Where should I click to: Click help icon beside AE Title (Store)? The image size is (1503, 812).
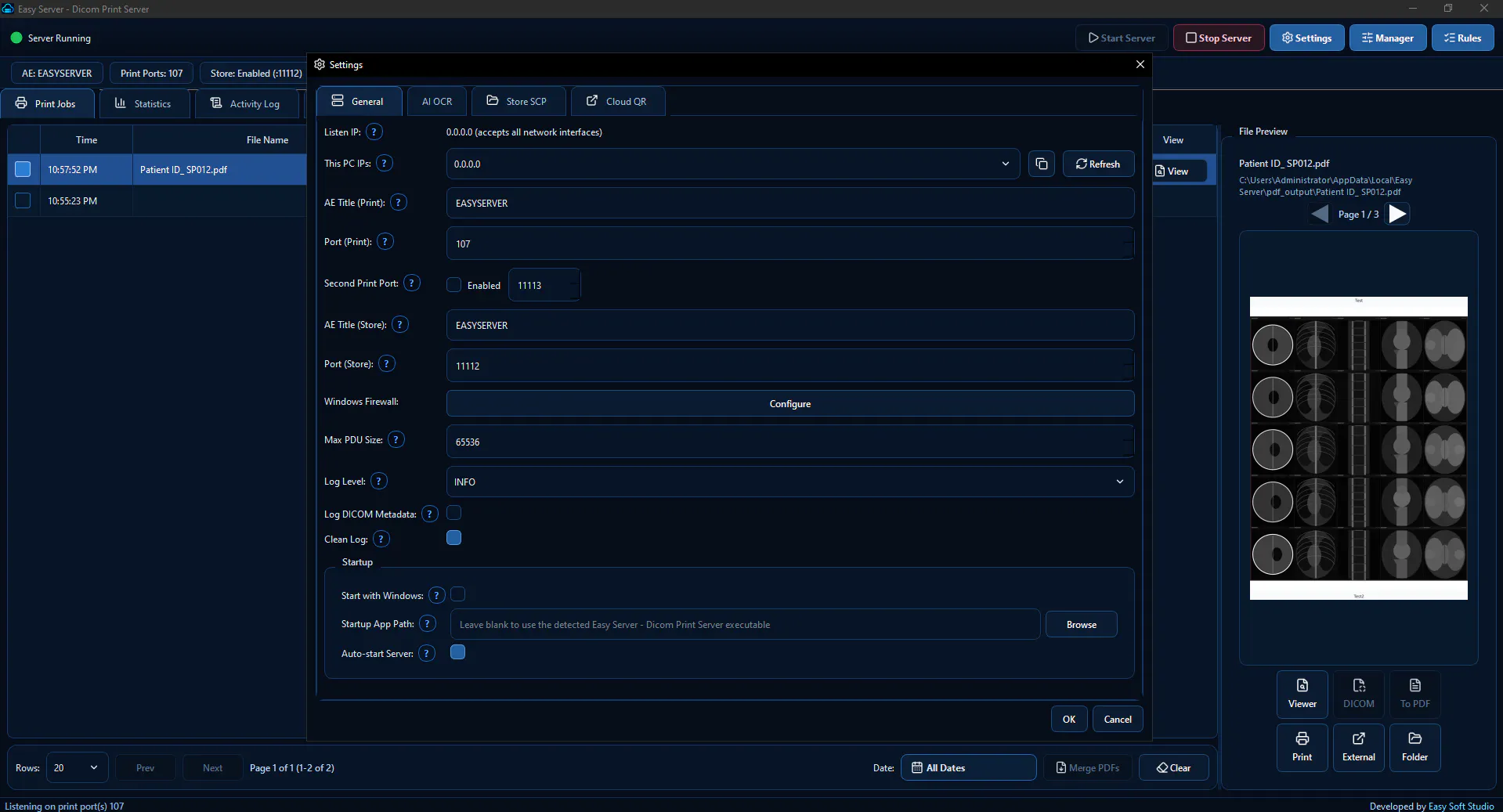pyautogui.click(x=399, y=324)
